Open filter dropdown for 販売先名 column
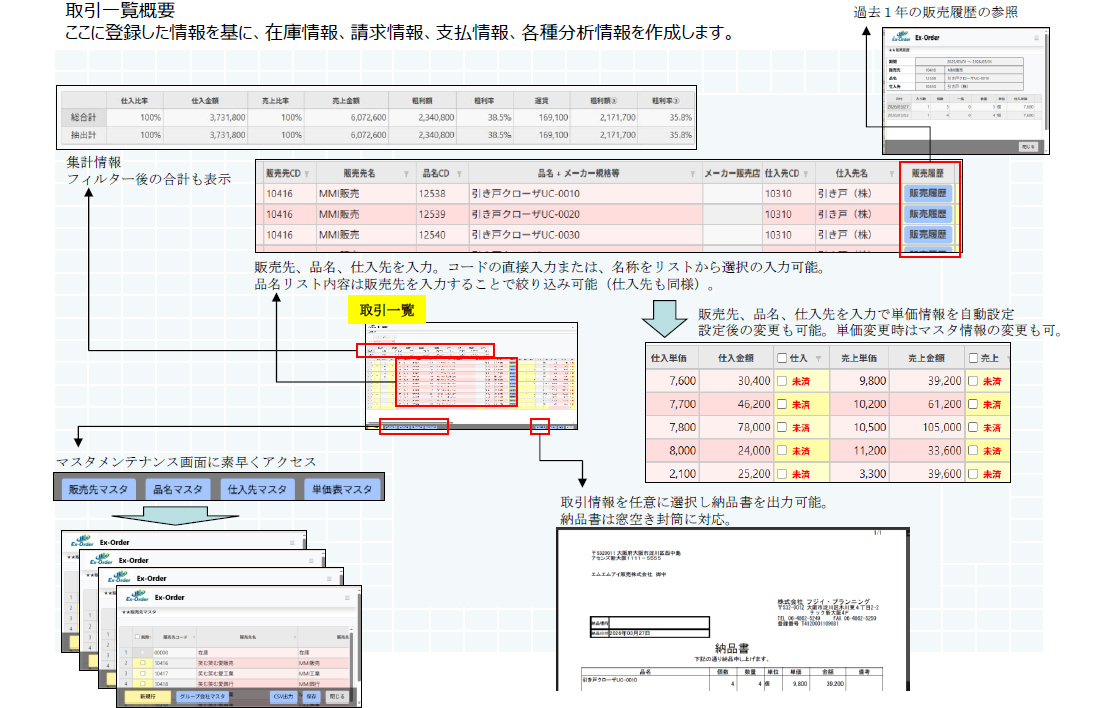This screenshot has width=1099, height=708. [x=405, y=173]
